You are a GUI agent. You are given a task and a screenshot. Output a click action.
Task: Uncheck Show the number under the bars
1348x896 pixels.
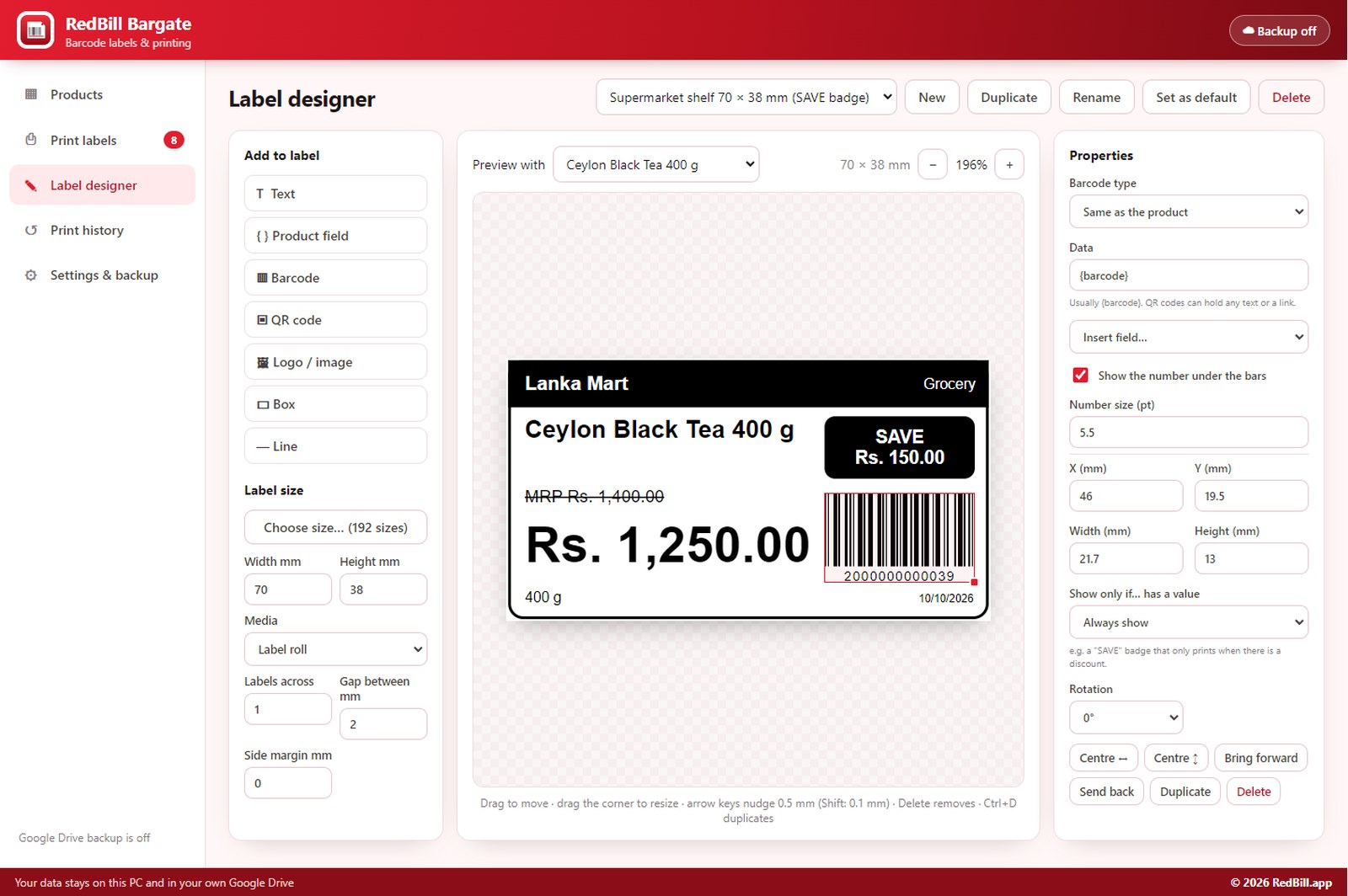point(1080,376)
